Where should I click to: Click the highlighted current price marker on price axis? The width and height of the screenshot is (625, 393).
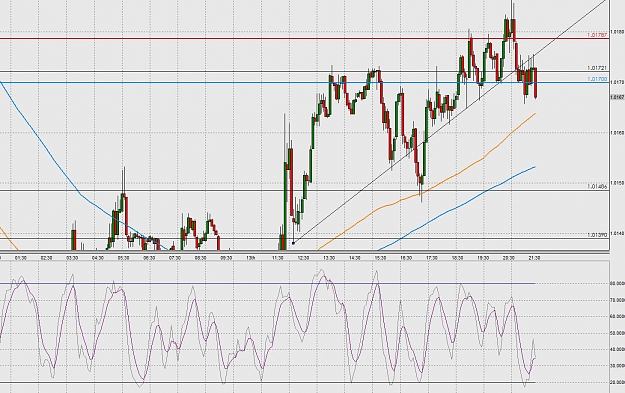pos(617,97)
